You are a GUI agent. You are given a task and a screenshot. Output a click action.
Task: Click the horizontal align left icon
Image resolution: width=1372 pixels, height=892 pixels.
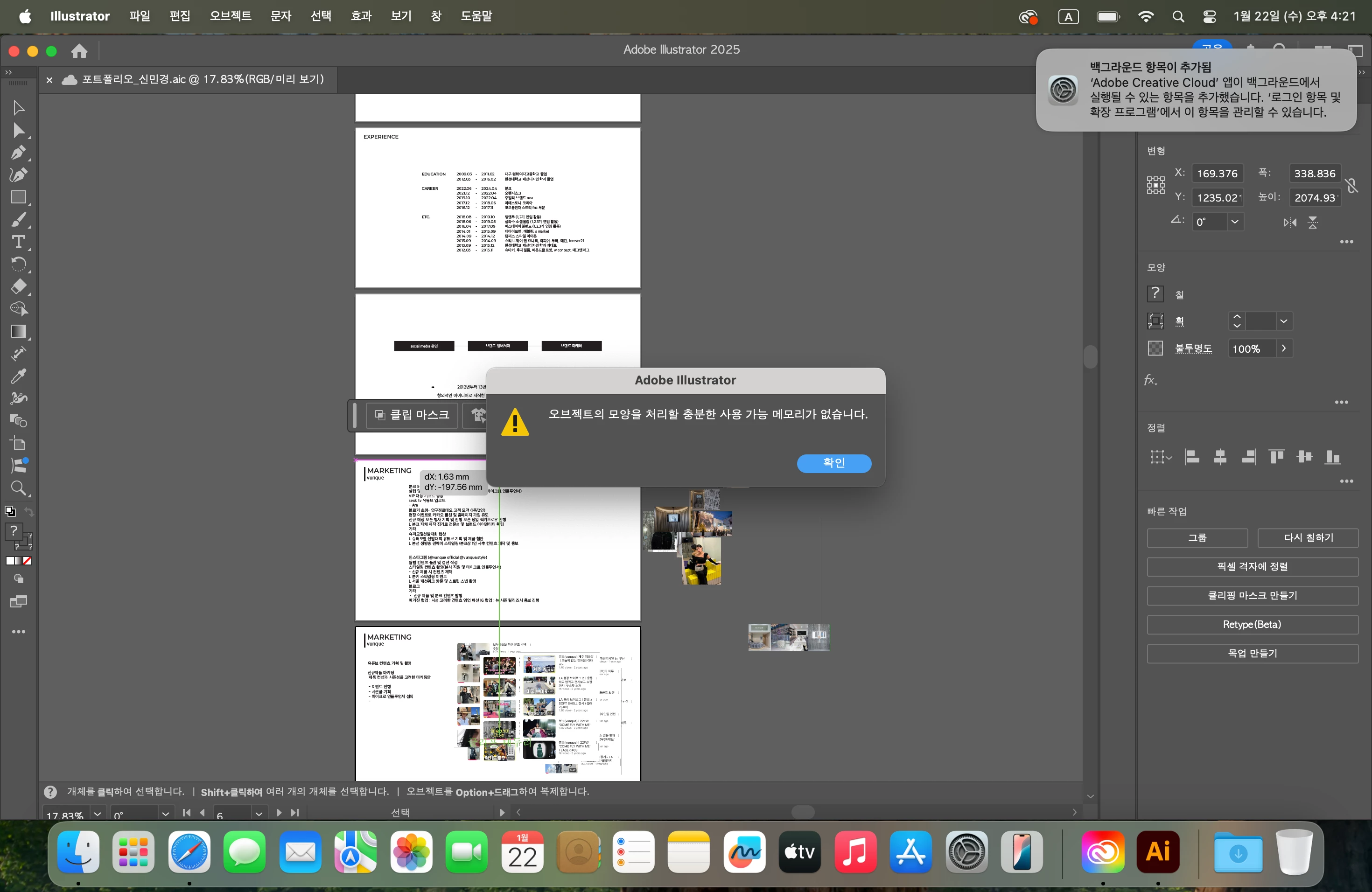(x=1191, y=458)
